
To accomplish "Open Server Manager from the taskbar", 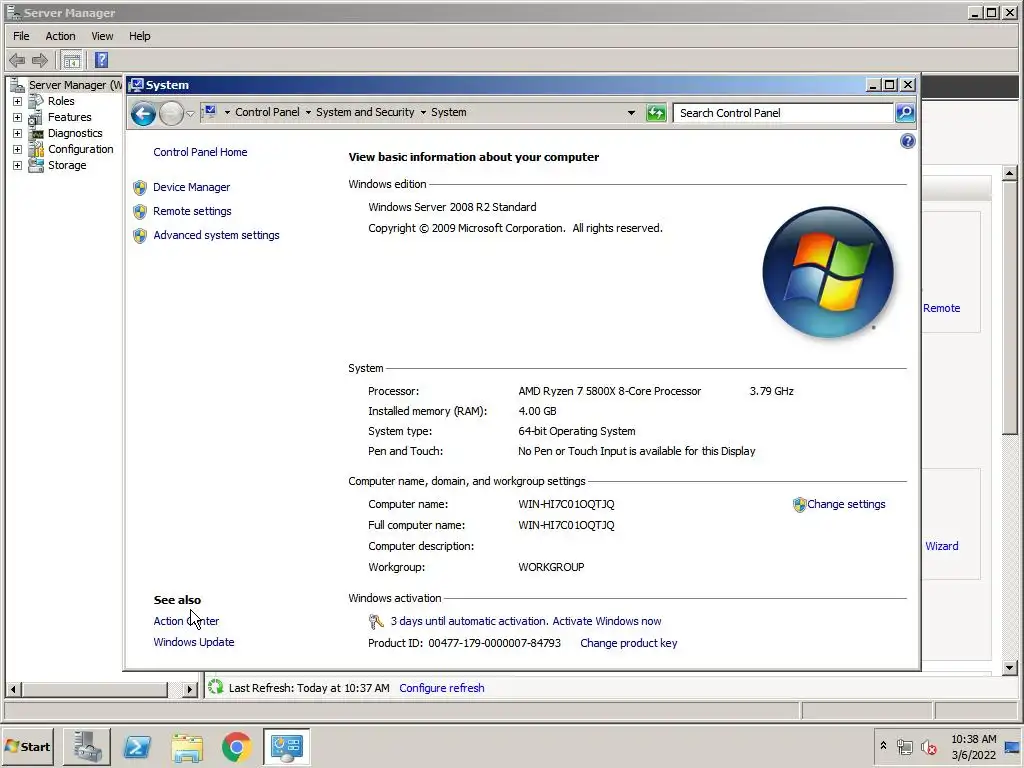I will pyautogui.click(x=87, y=747).
